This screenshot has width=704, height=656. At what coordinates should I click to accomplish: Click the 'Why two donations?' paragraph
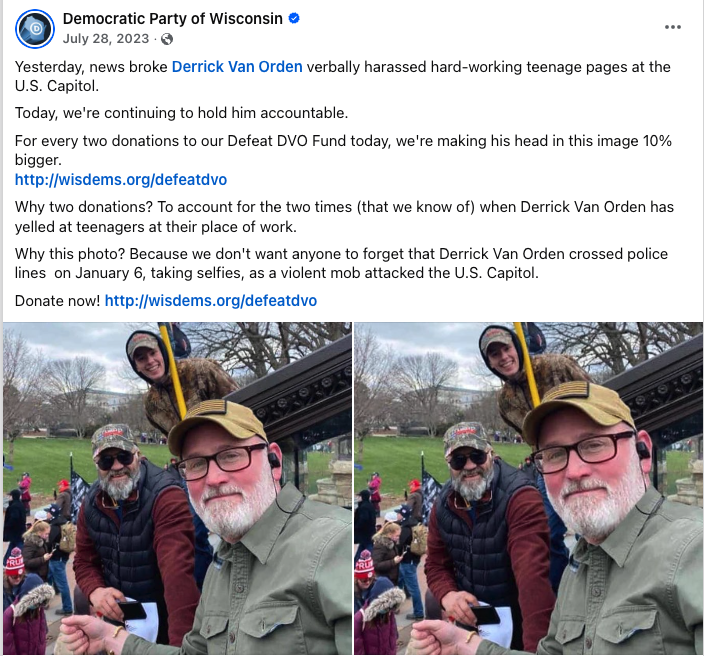point(344,216)
